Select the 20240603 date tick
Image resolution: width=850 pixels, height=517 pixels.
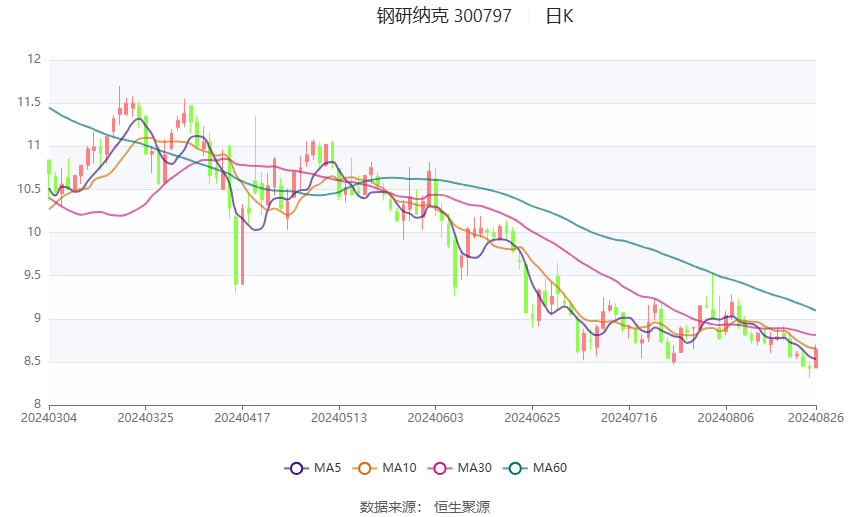pyautogui.click(x=435, y=418)
